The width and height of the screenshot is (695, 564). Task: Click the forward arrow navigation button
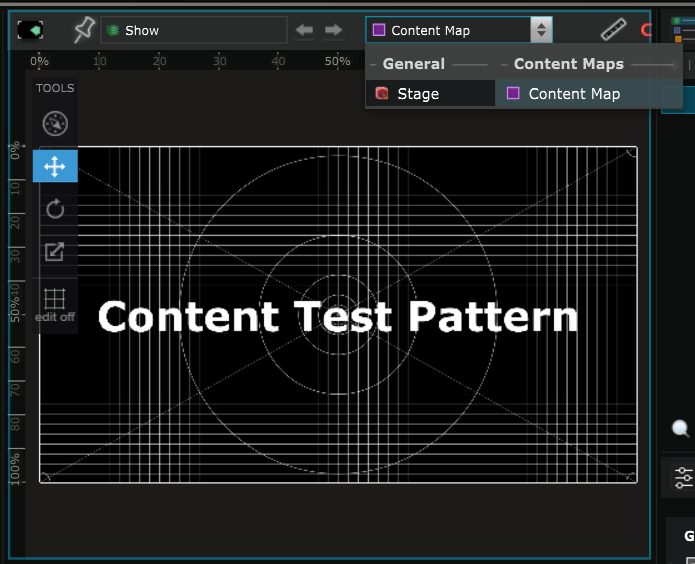click(333, 30)
